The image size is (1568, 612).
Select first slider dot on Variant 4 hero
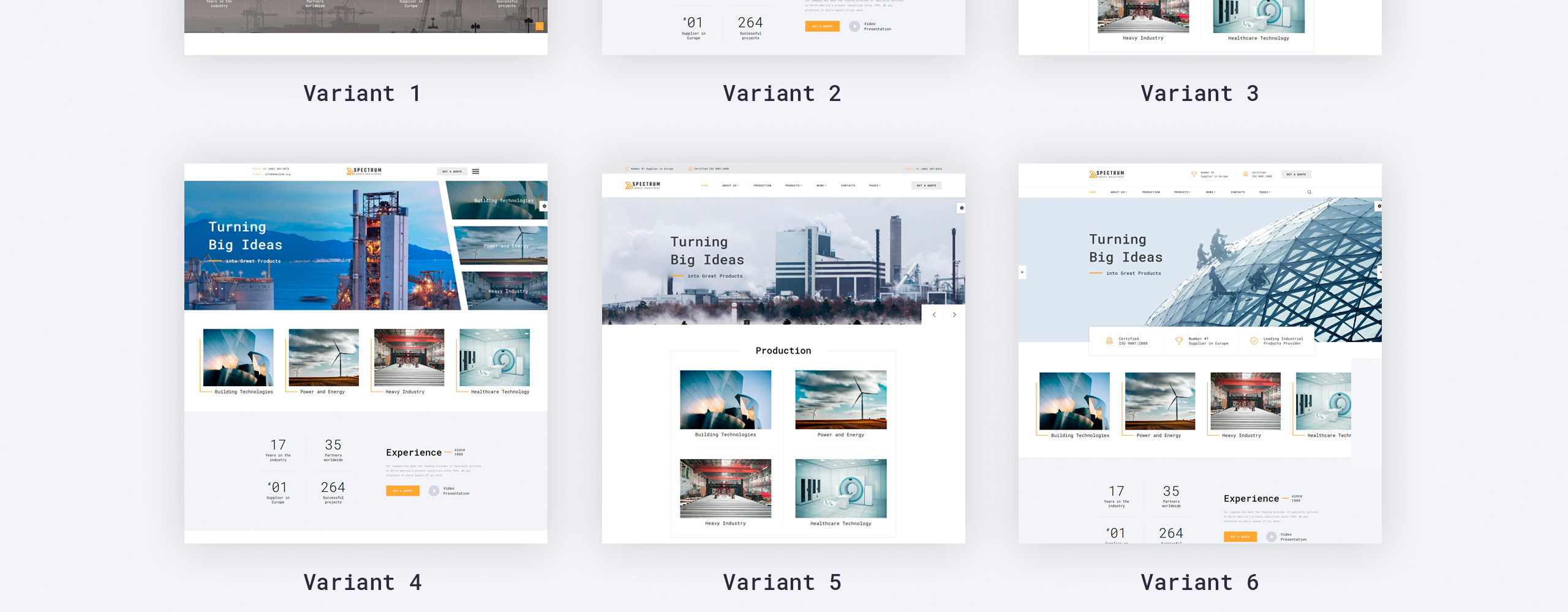tap(210, 288)
